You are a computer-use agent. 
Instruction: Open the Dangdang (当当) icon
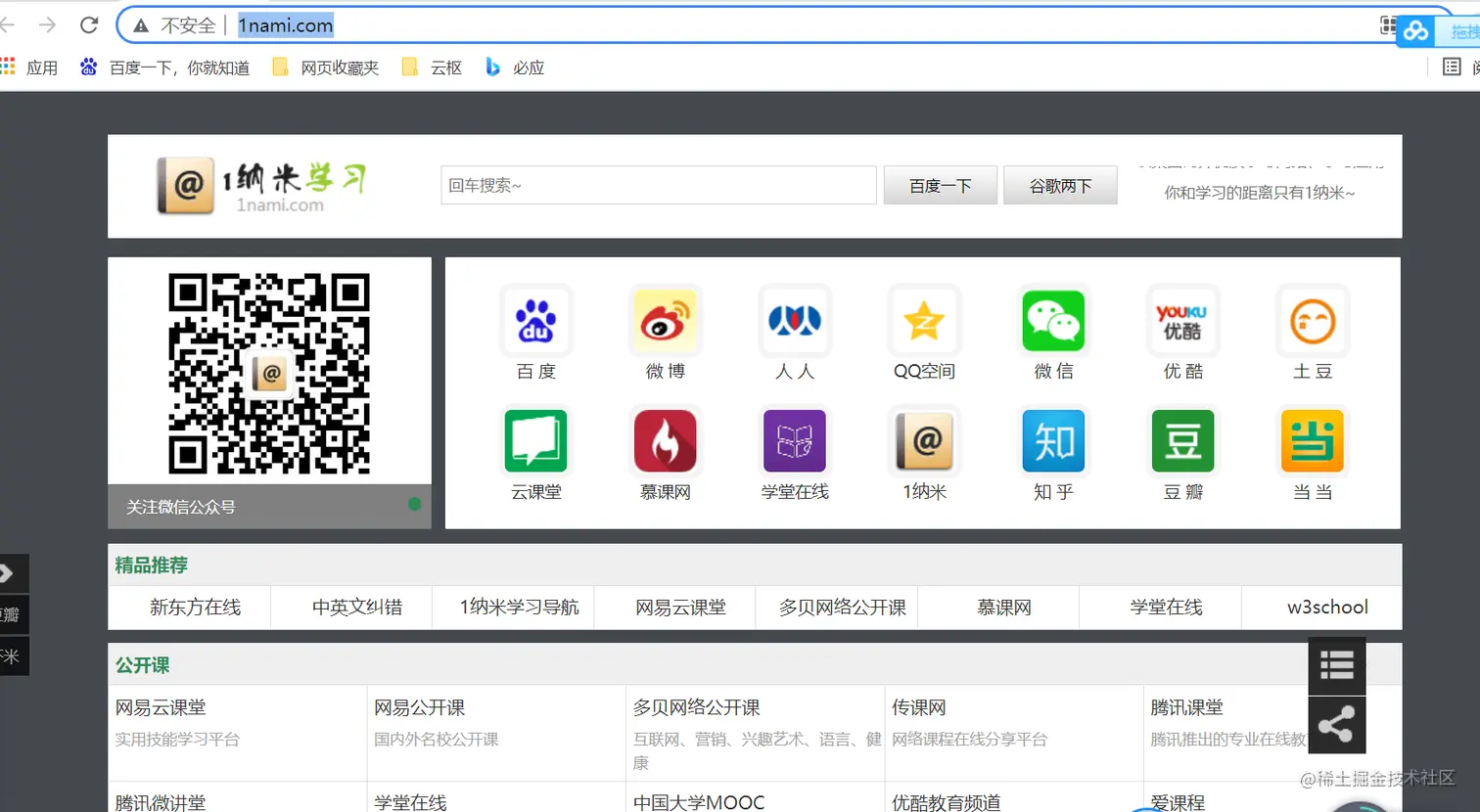1313,441
